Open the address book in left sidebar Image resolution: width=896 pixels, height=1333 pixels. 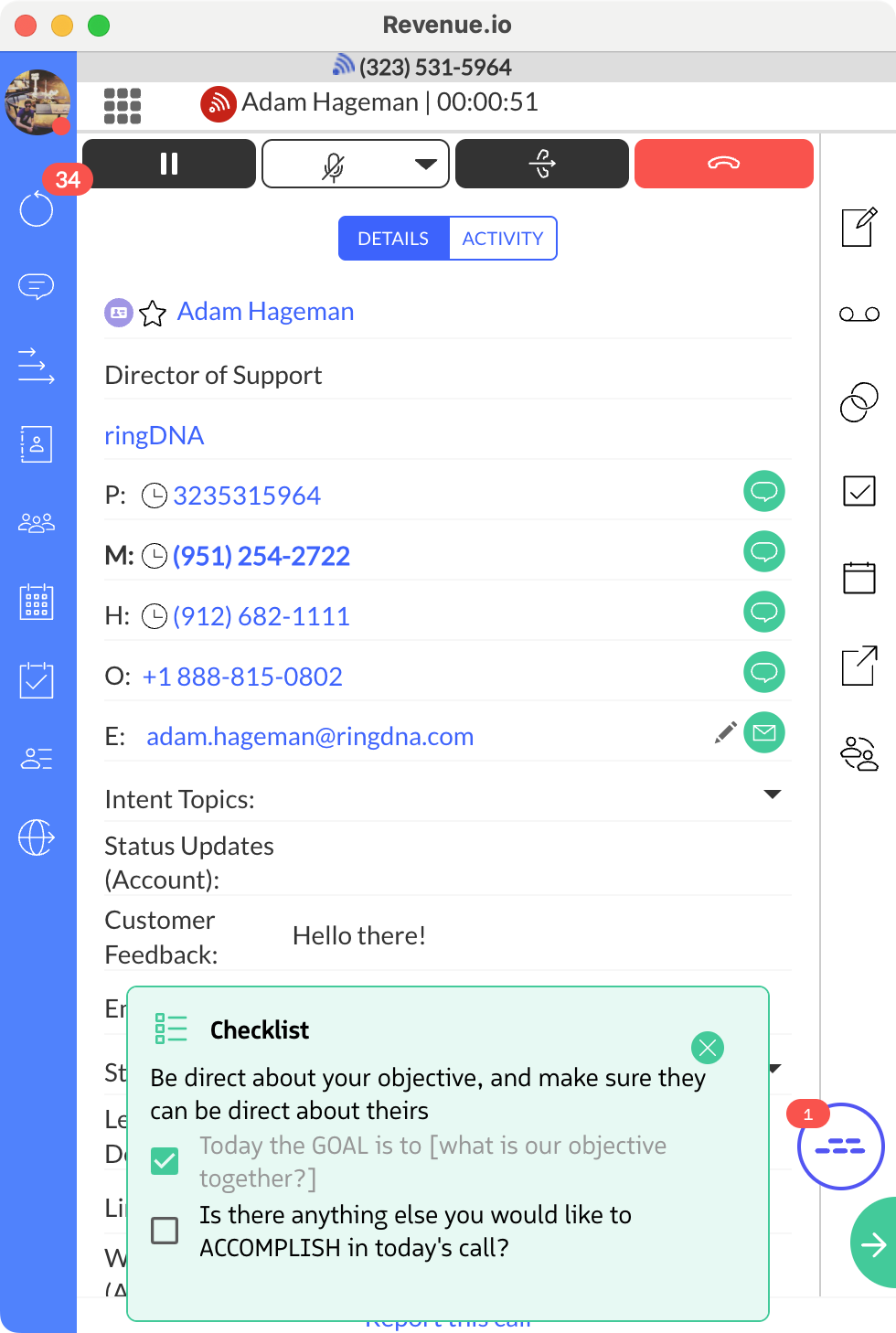pyautogui.click(x=37, y=445)
